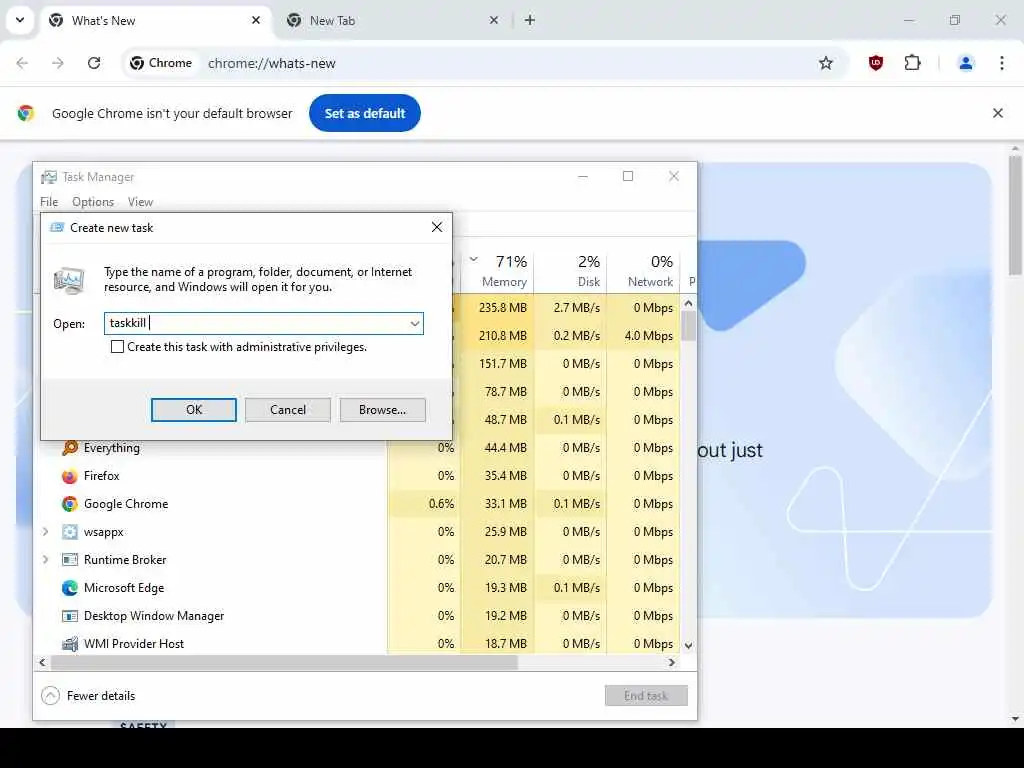This screenshot has height=768, width=1024.
Task: Open Task Manager File menu
Action: (49, 202)
